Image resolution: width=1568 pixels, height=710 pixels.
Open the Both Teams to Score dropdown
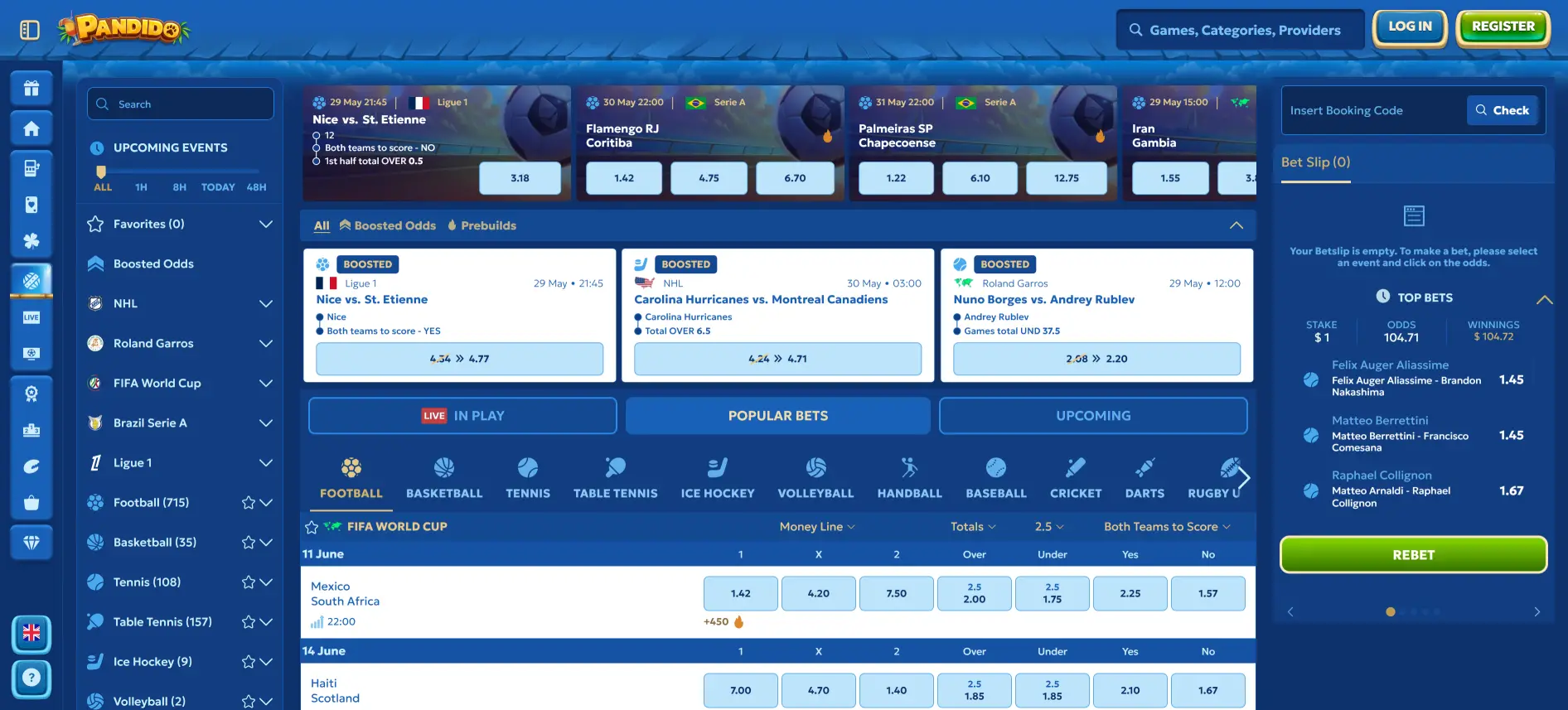[1167, 527]
